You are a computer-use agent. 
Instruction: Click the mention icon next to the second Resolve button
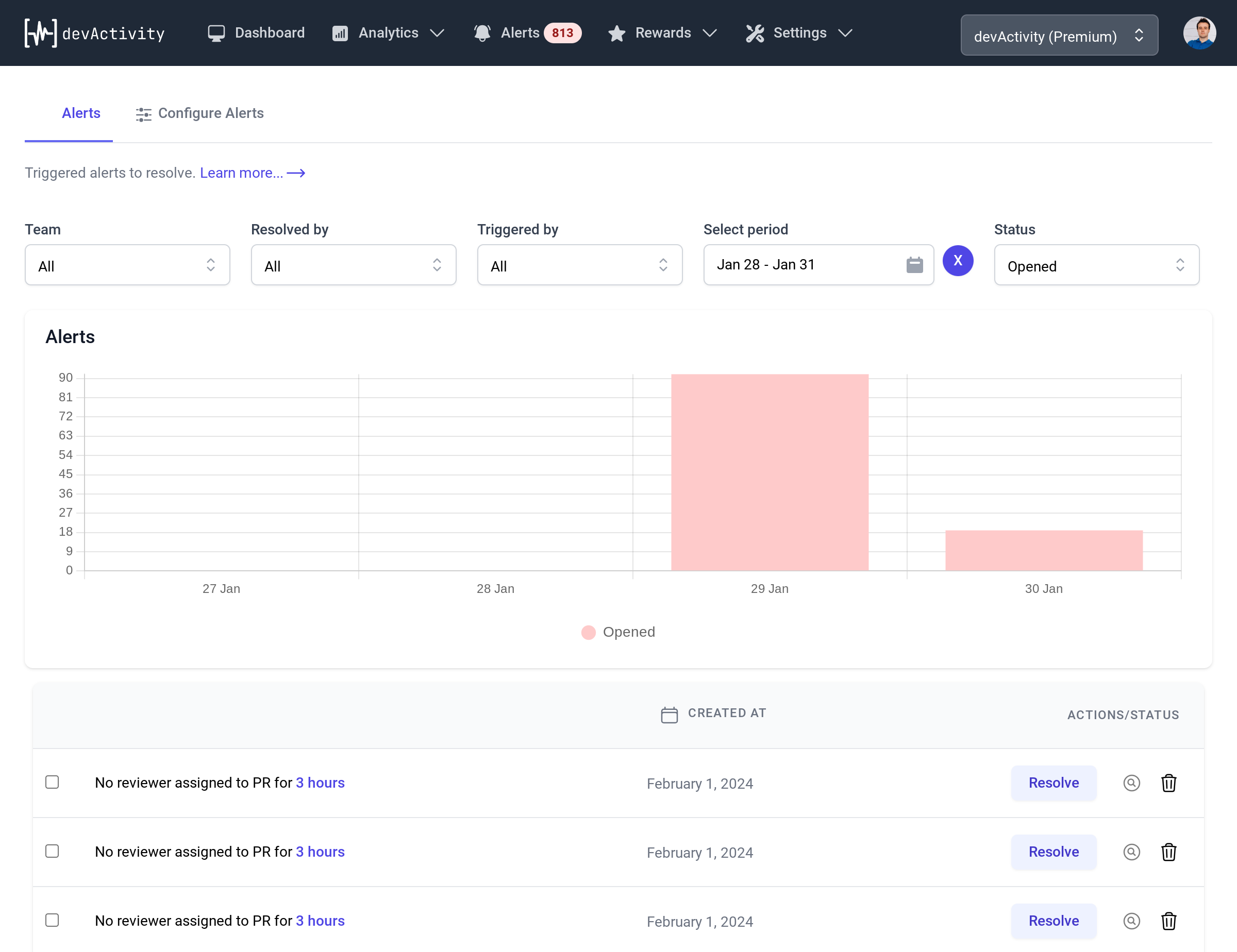coord(1131,852)
